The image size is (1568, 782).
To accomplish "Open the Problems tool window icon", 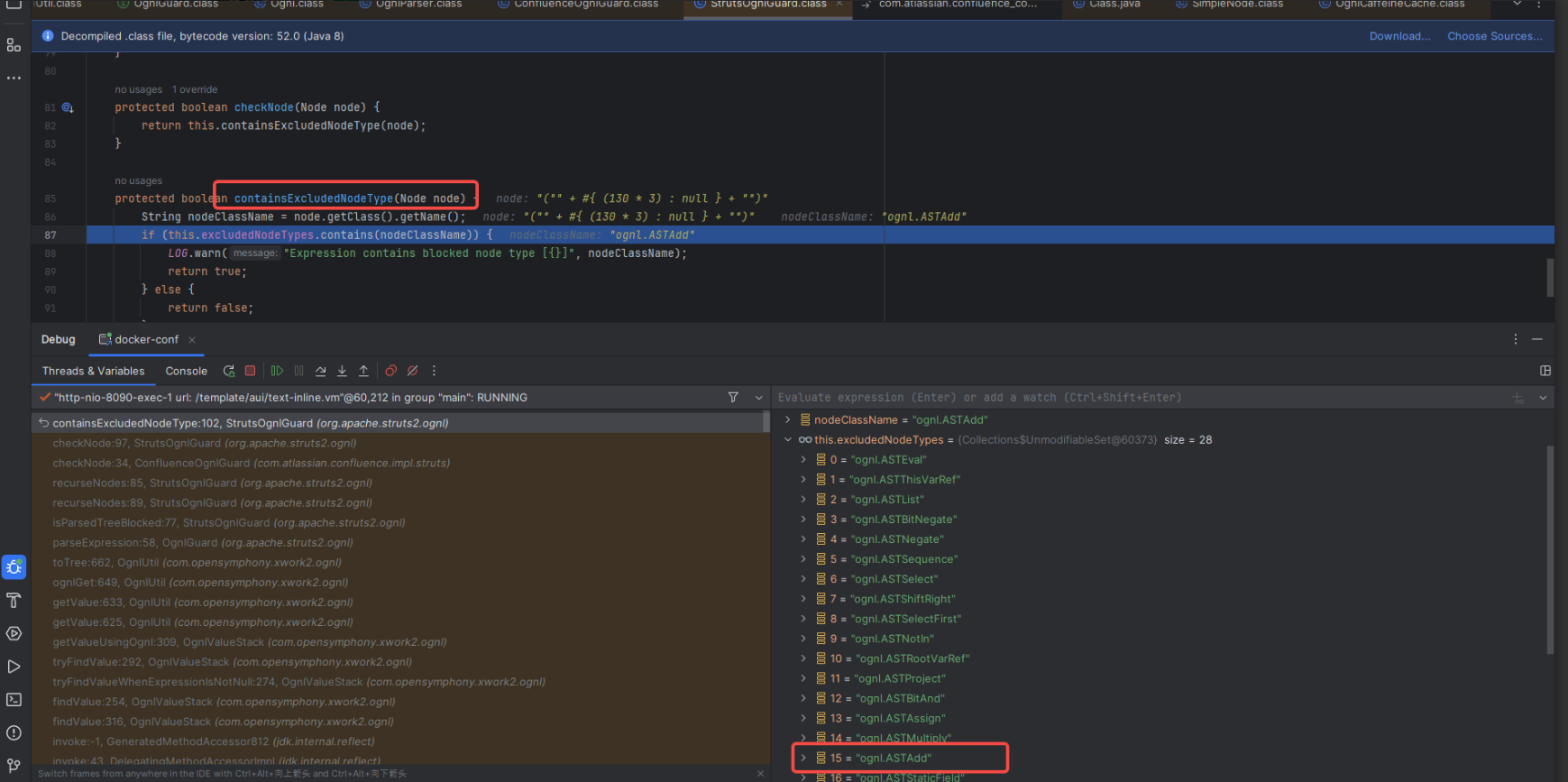I will coord(14,732).
